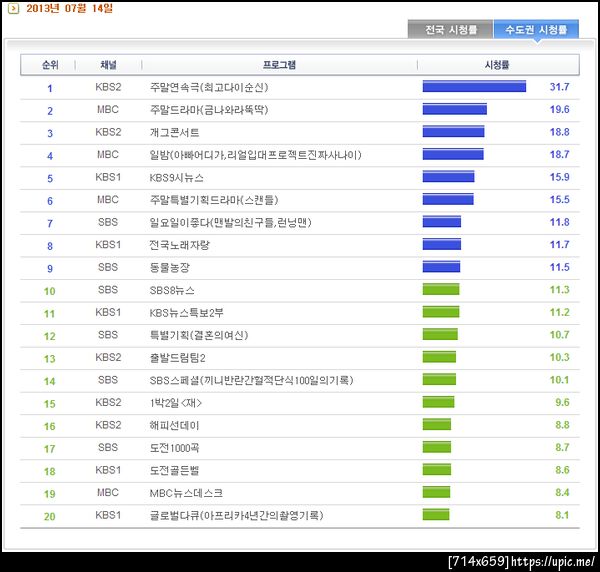Select the 출발드림팀2 program row
The height and width of the screenshot is (572, 600).
pyautogui.click(x=300, y=358)
